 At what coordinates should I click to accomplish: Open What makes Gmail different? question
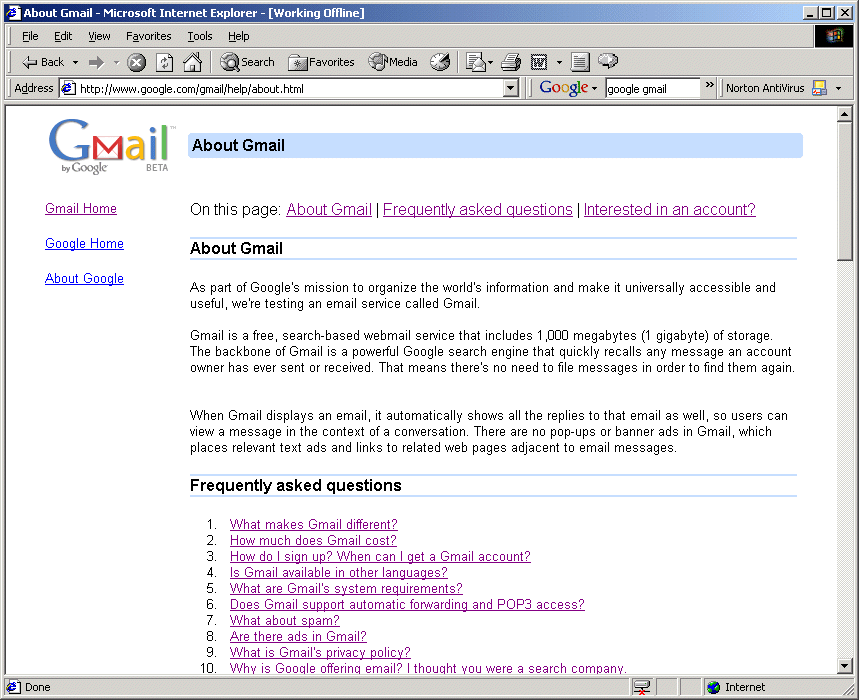(313, 525)
